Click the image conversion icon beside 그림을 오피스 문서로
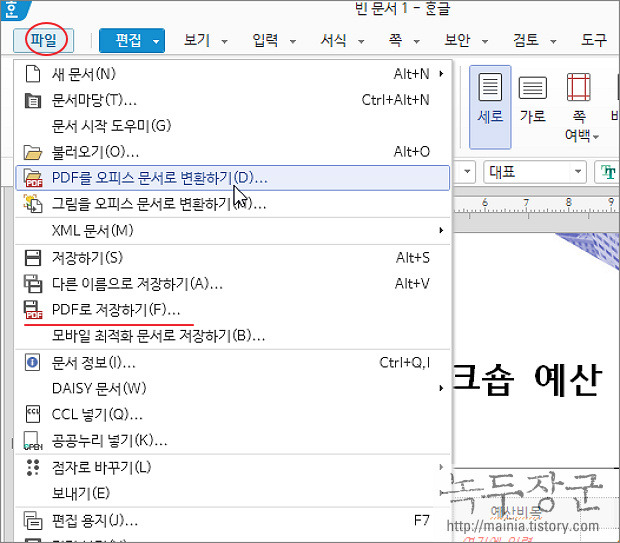The width and height of the screenshot is (620, 543). [x=33, y=204]
